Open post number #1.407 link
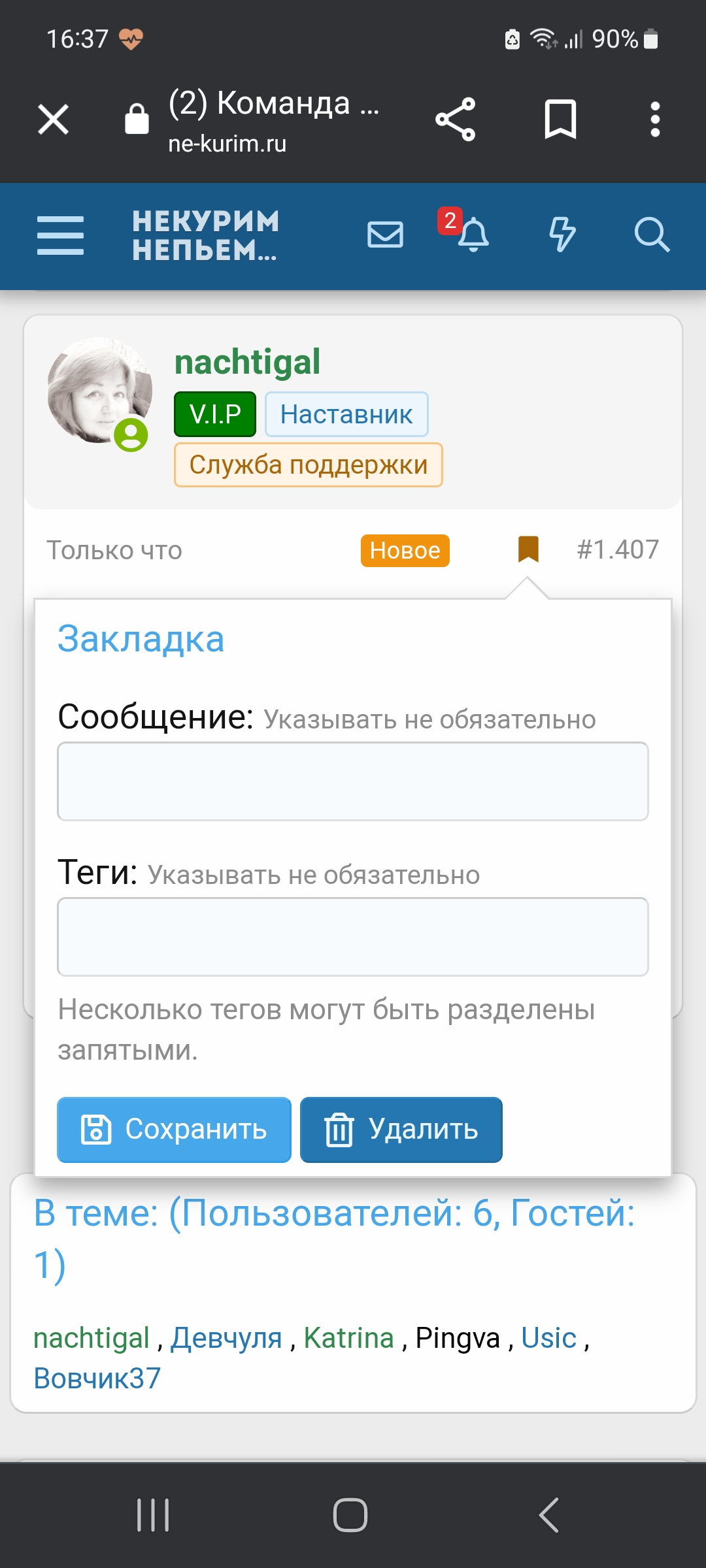 coord(618,549)
